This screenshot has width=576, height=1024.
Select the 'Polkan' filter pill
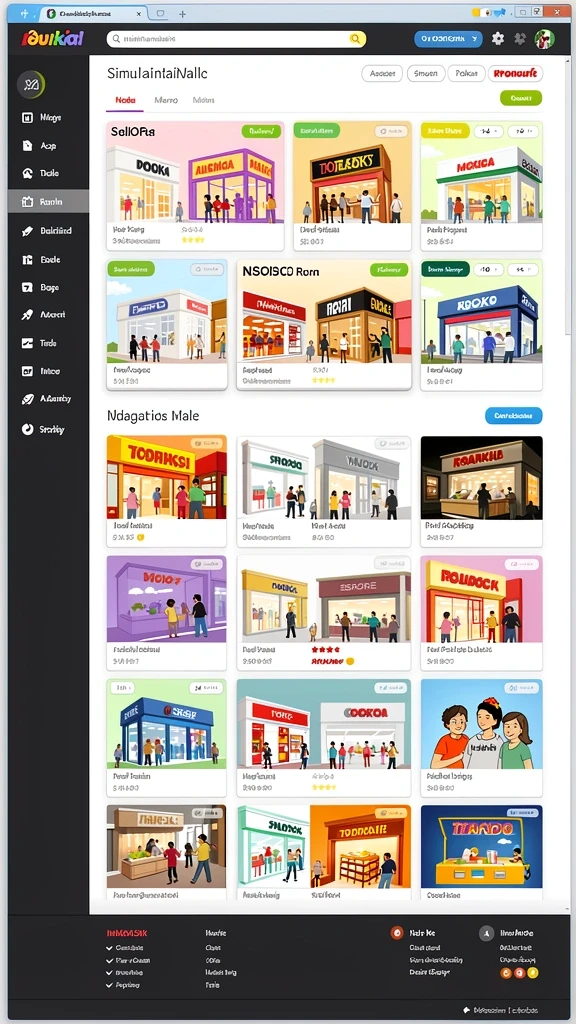(x=466, y=74)
